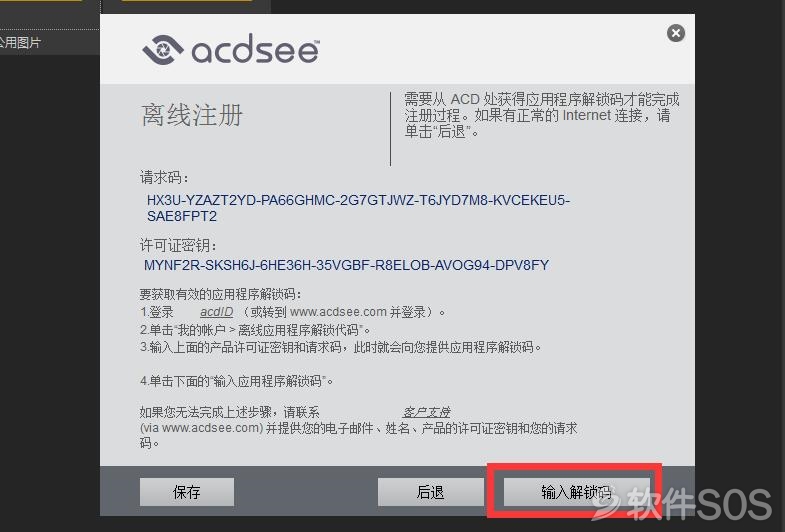Image resolution: width=785 pixels, height=532 pixels.
Task: Click the 离线注册 heading
Action: click(192, 115)
